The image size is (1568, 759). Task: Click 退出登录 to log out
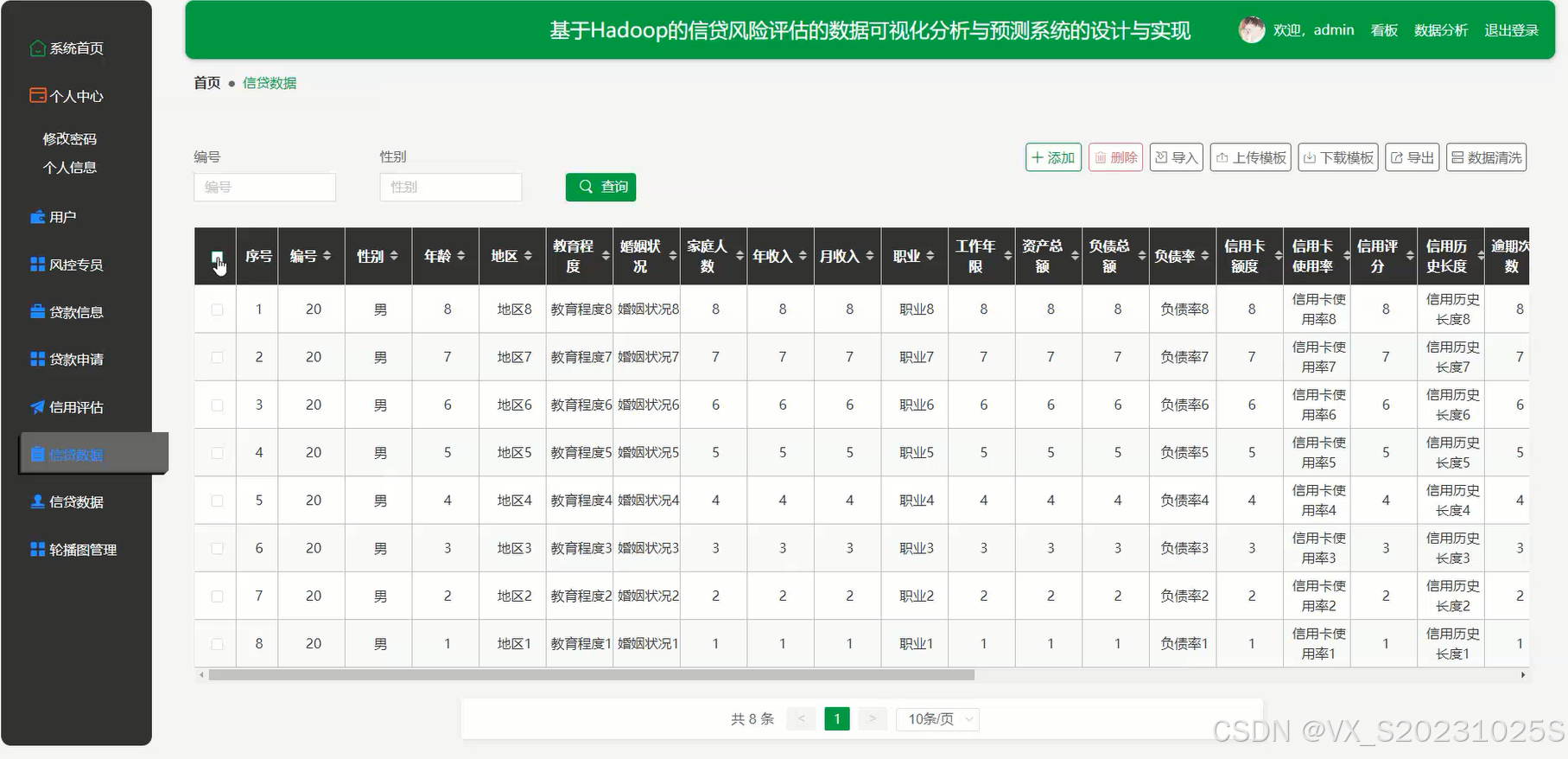click(1512, 30)
